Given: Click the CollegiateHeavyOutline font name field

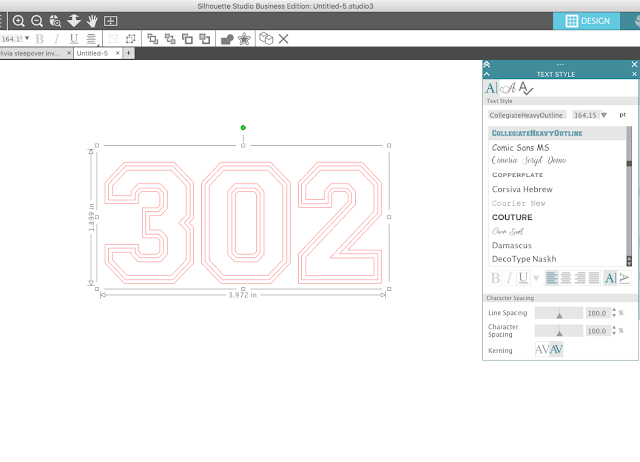Looking at the screenshot, I should click(x=527, y=116).
